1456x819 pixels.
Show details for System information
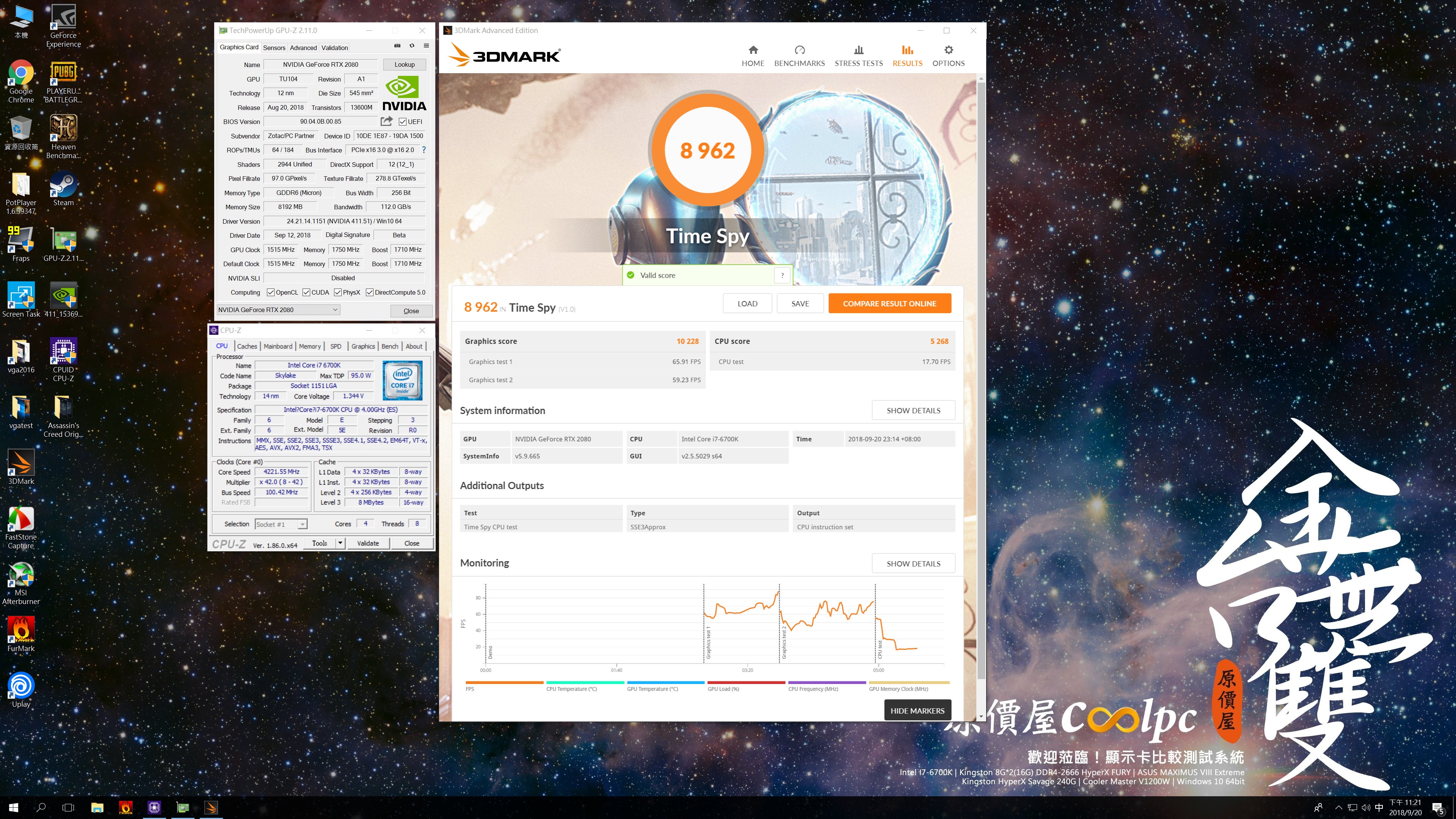pos(913,410)
